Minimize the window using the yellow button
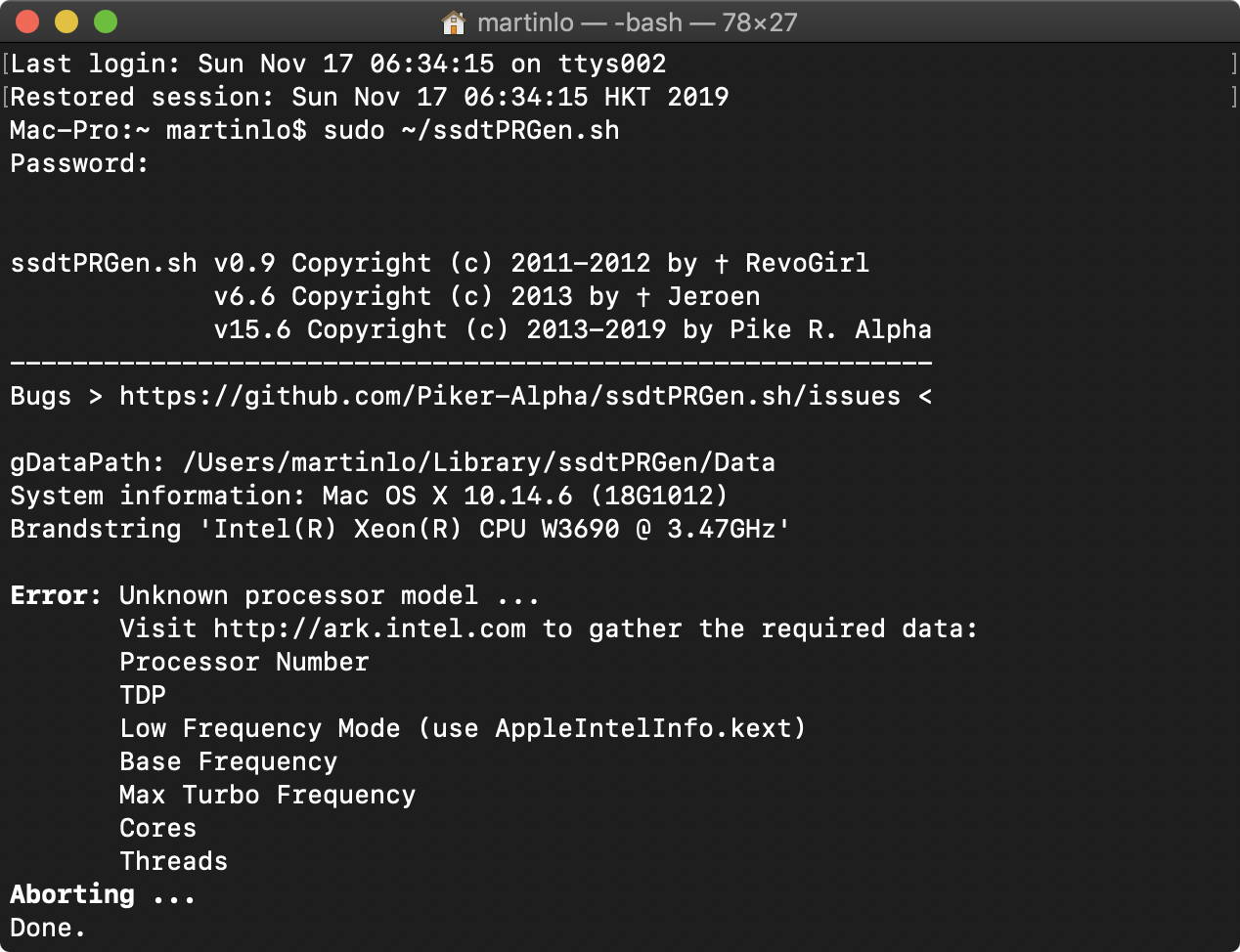 pyautogui.click(x=66, y=22)
